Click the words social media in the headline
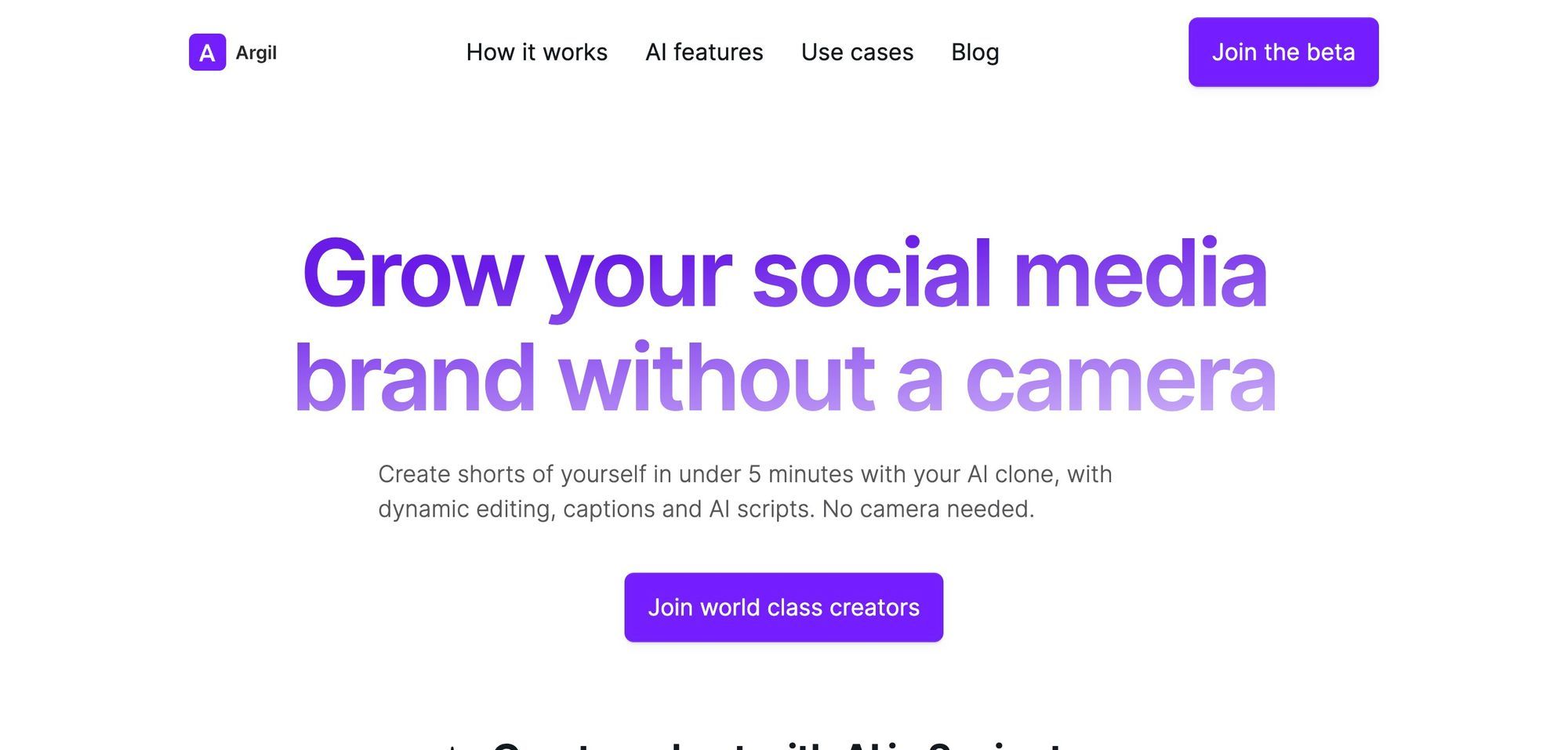The image size is (1568, 750). point(1010,273)
